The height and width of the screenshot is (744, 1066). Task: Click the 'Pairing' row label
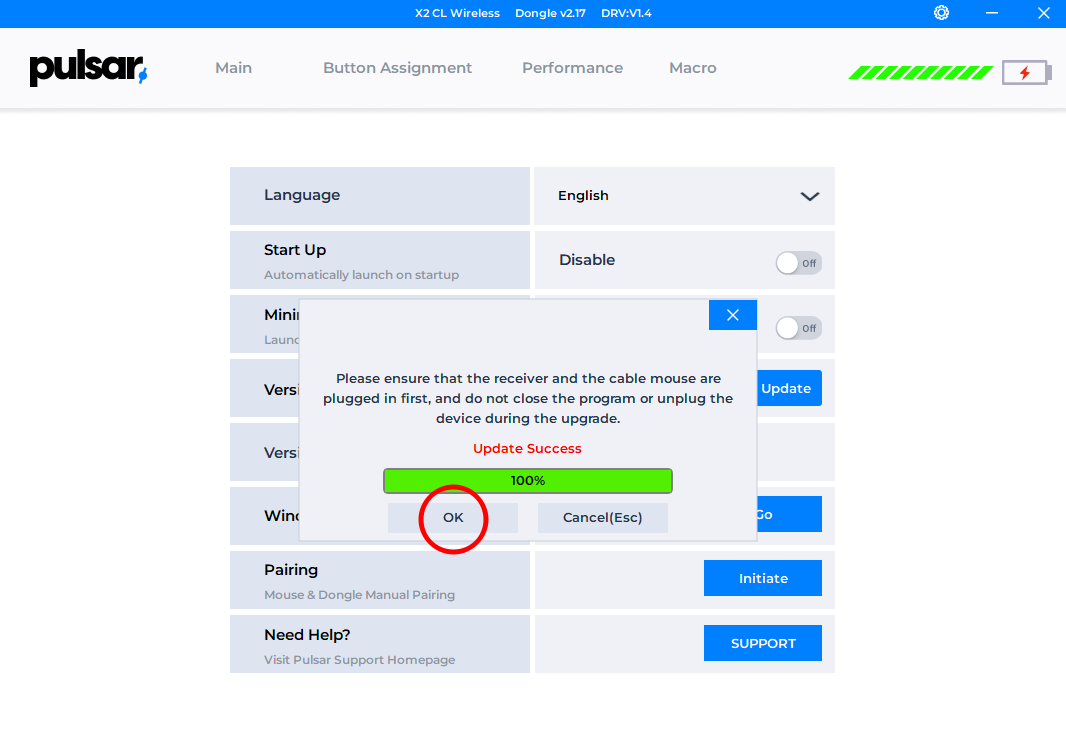[291, 570]
